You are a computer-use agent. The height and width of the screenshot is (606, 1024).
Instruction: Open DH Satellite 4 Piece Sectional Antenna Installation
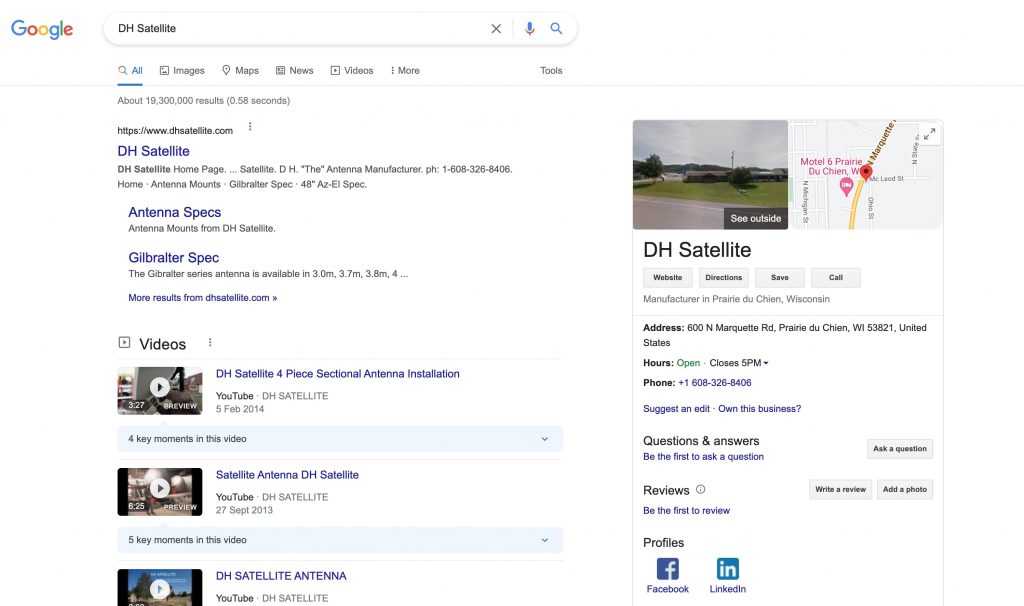pyautogui.click(x=338, y=374)
